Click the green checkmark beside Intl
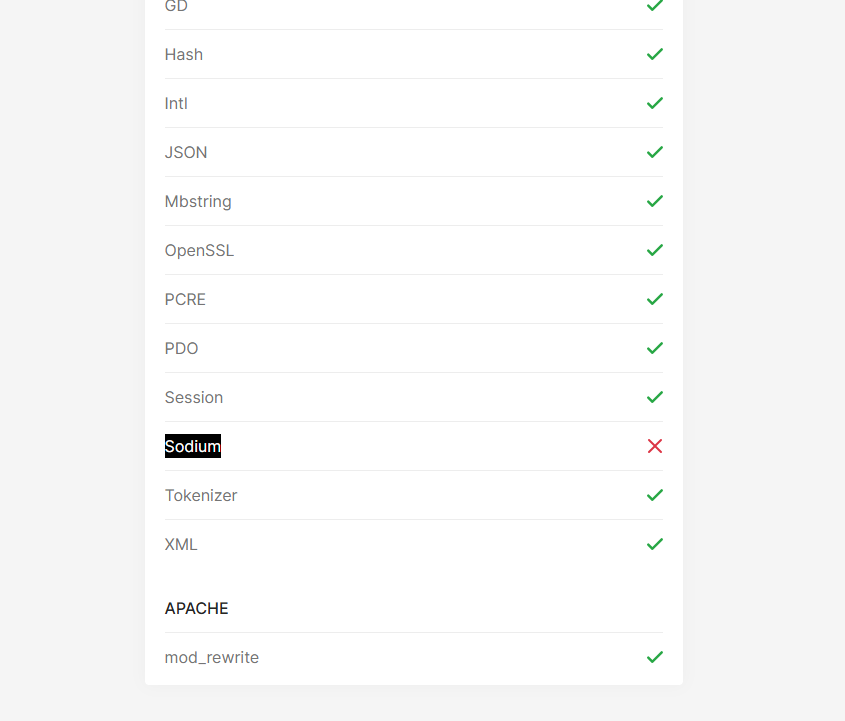The image size is (845, 721). coord(655,103)
